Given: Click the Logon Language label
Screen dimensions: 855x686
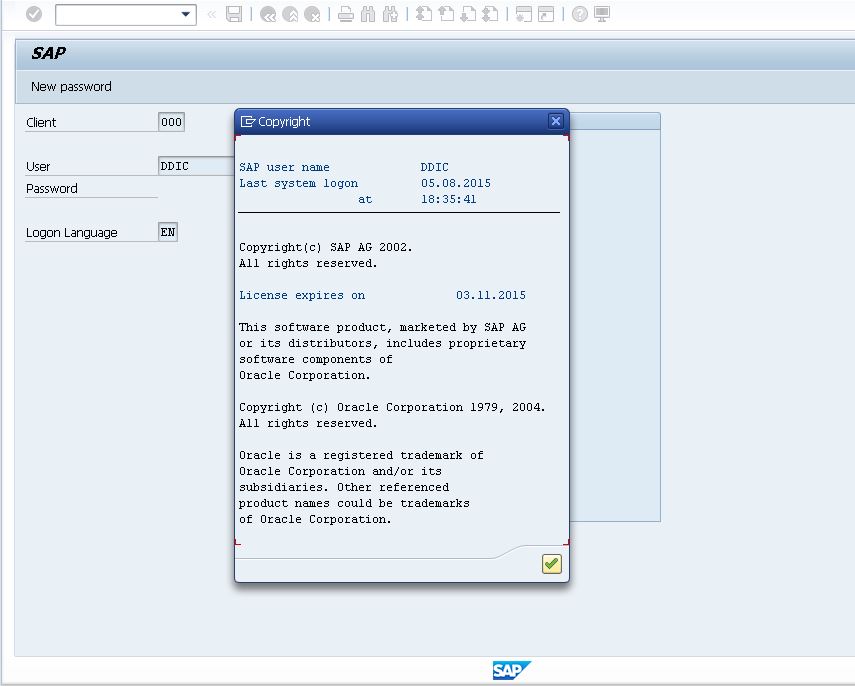Looking at the screenshot, I should click(x=71, y=233).
